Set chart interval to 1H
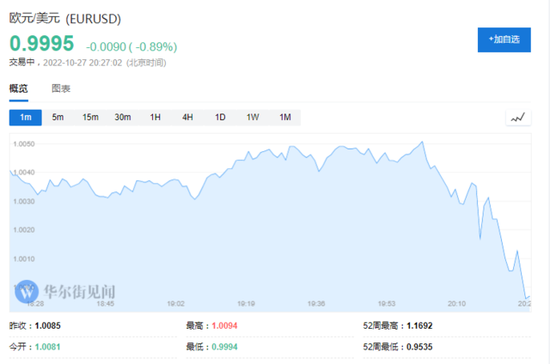The height and width of the screenshot is (364, 550). pos(155,117)
